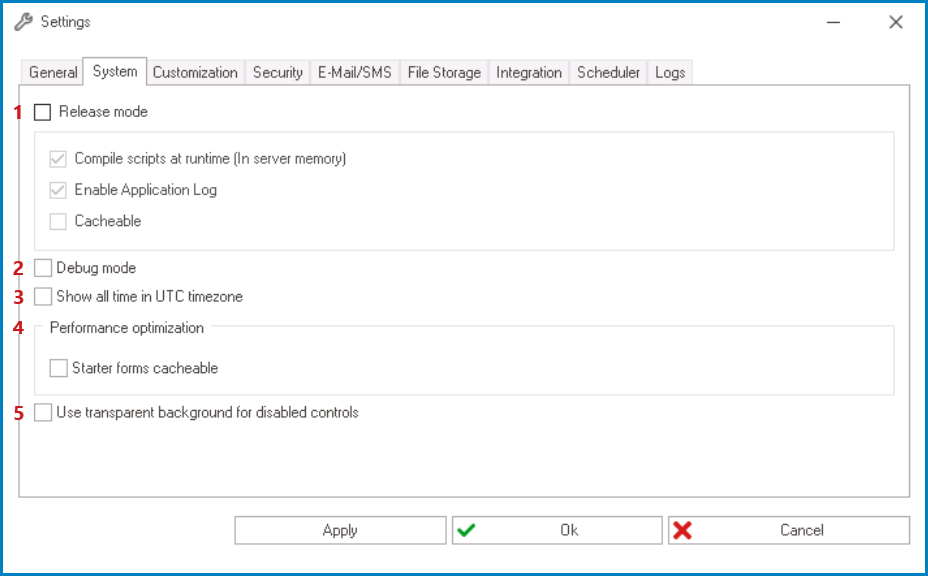
Task: View the Logs tab
Action: pos(670,72)
